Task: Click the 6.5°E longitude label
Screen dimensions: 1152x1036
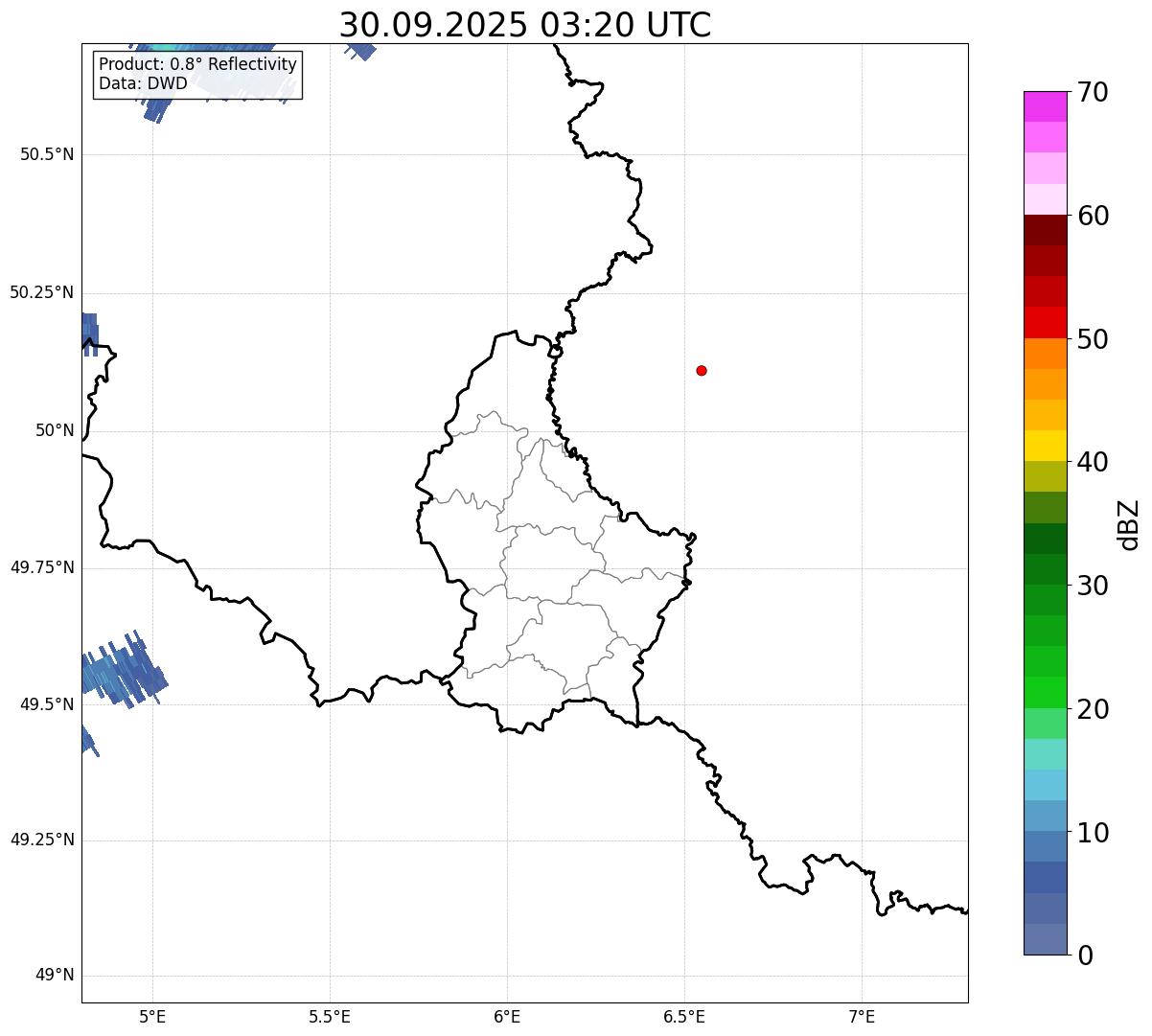Action: click(684, 1016)
